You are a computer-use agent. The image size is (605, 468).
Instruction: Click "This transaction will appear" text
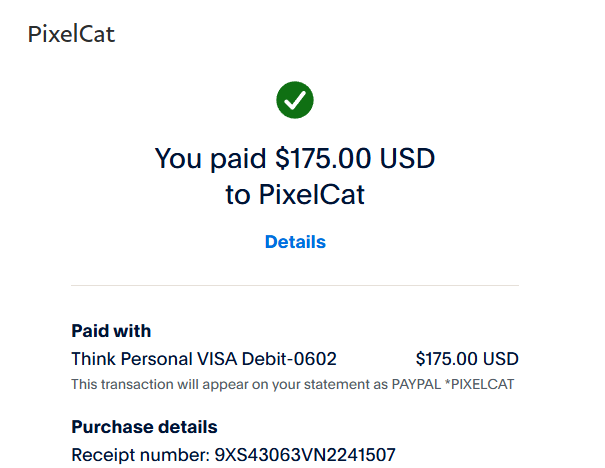click(155, 384)
